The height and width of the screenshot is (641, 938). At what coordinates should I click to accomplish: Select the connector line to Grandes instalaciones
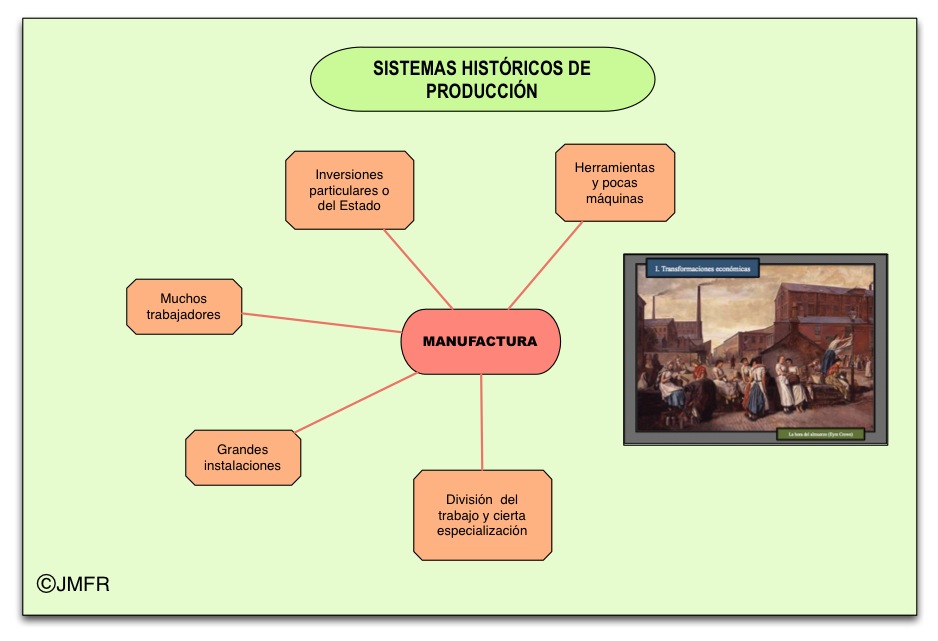click(x=355, y=403)
